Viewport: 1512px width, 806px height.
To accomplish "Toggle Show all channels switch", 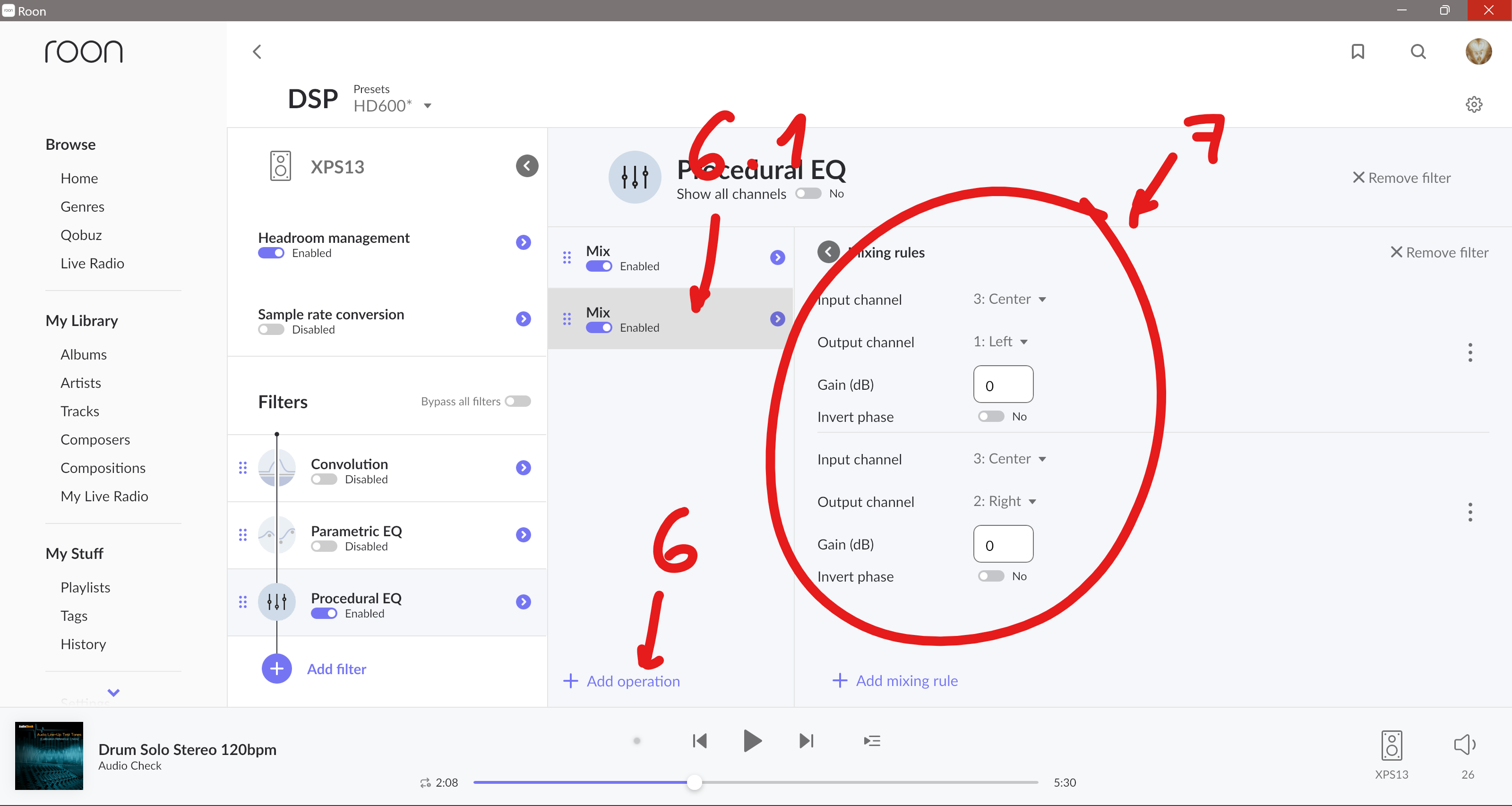I will [x=808, y=194].
